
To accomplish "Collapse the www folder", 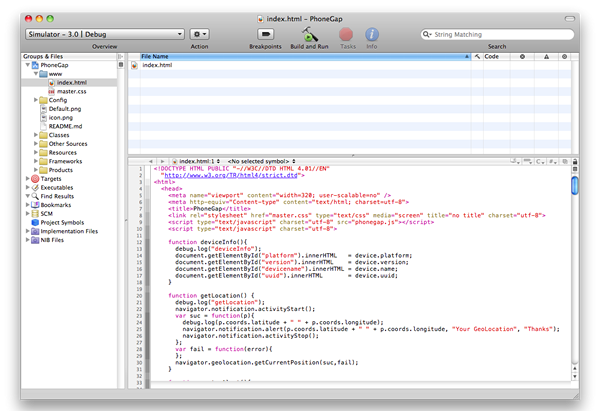I will 36,74.
